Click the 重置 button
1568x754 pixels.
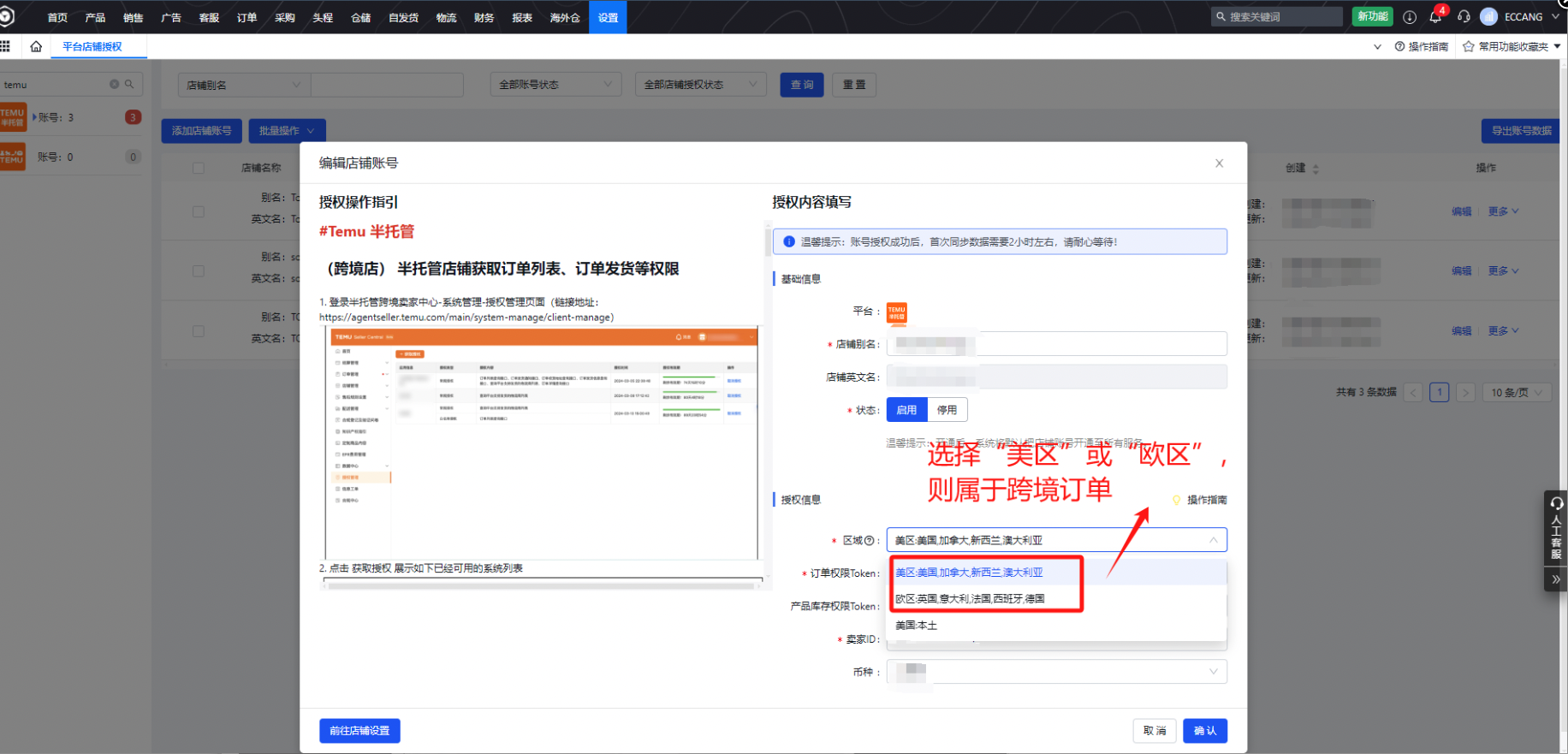pyautogui.click(x=853, y=85)
